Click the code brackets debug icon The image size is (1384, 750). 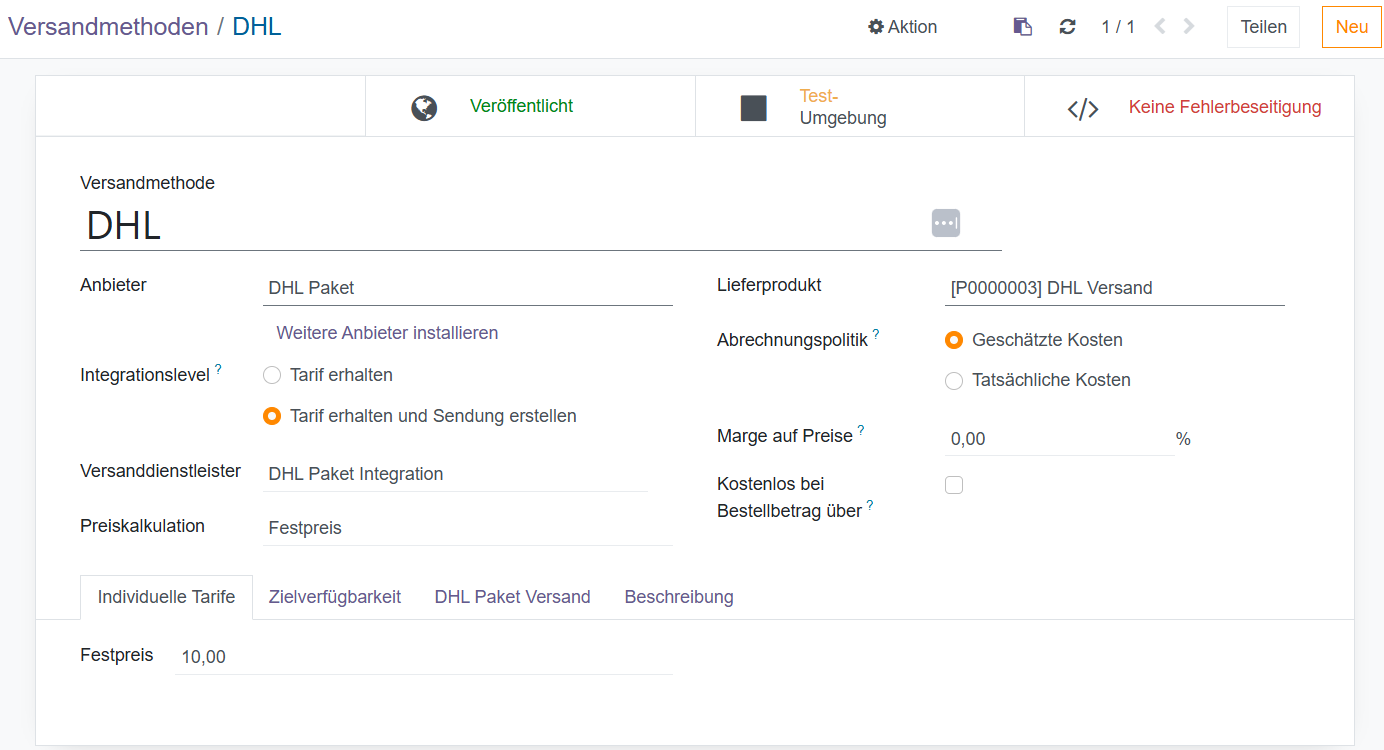click(1083, 109)
